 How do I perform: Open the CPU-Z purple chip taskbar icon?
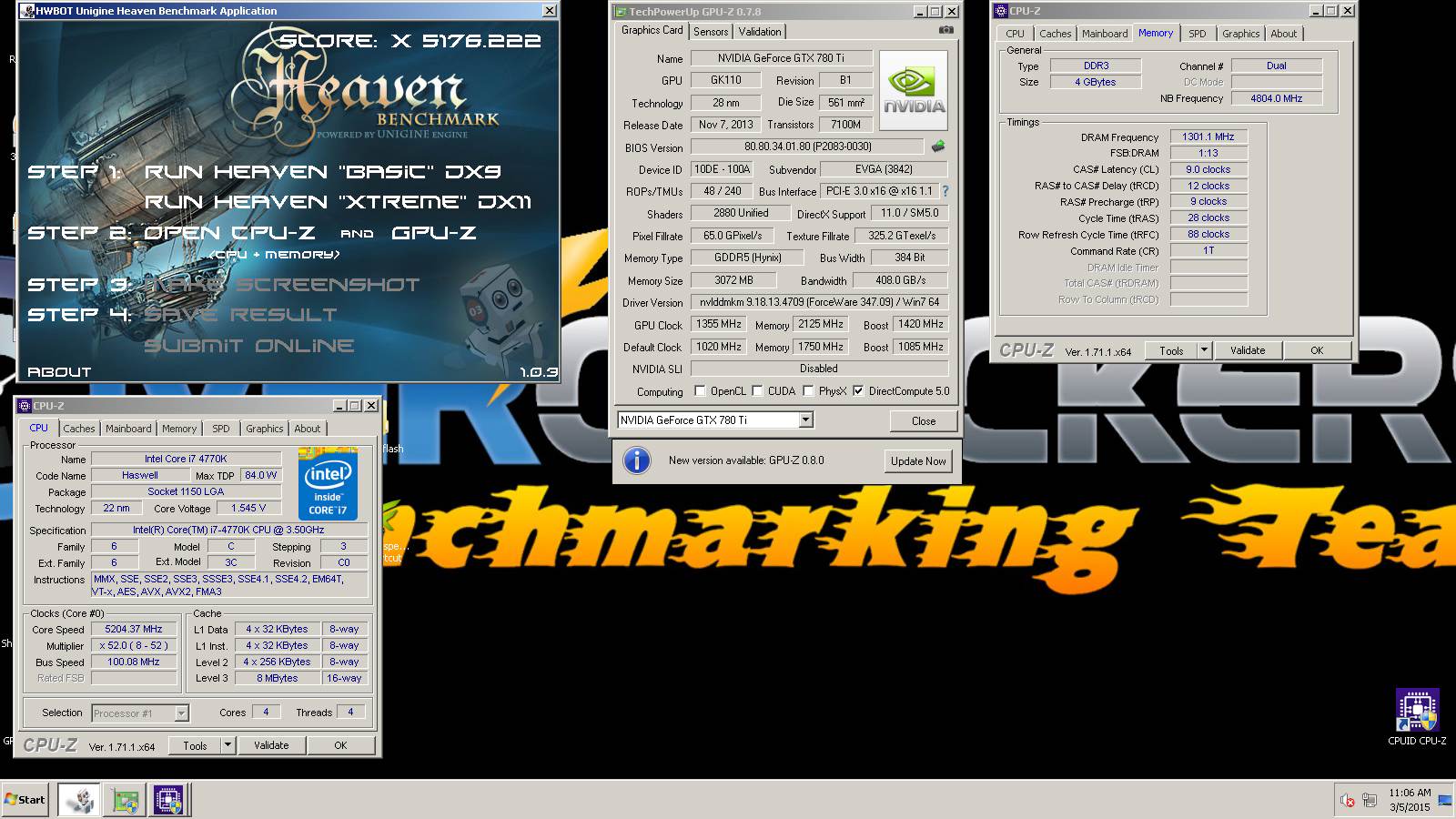coord(168,800)
